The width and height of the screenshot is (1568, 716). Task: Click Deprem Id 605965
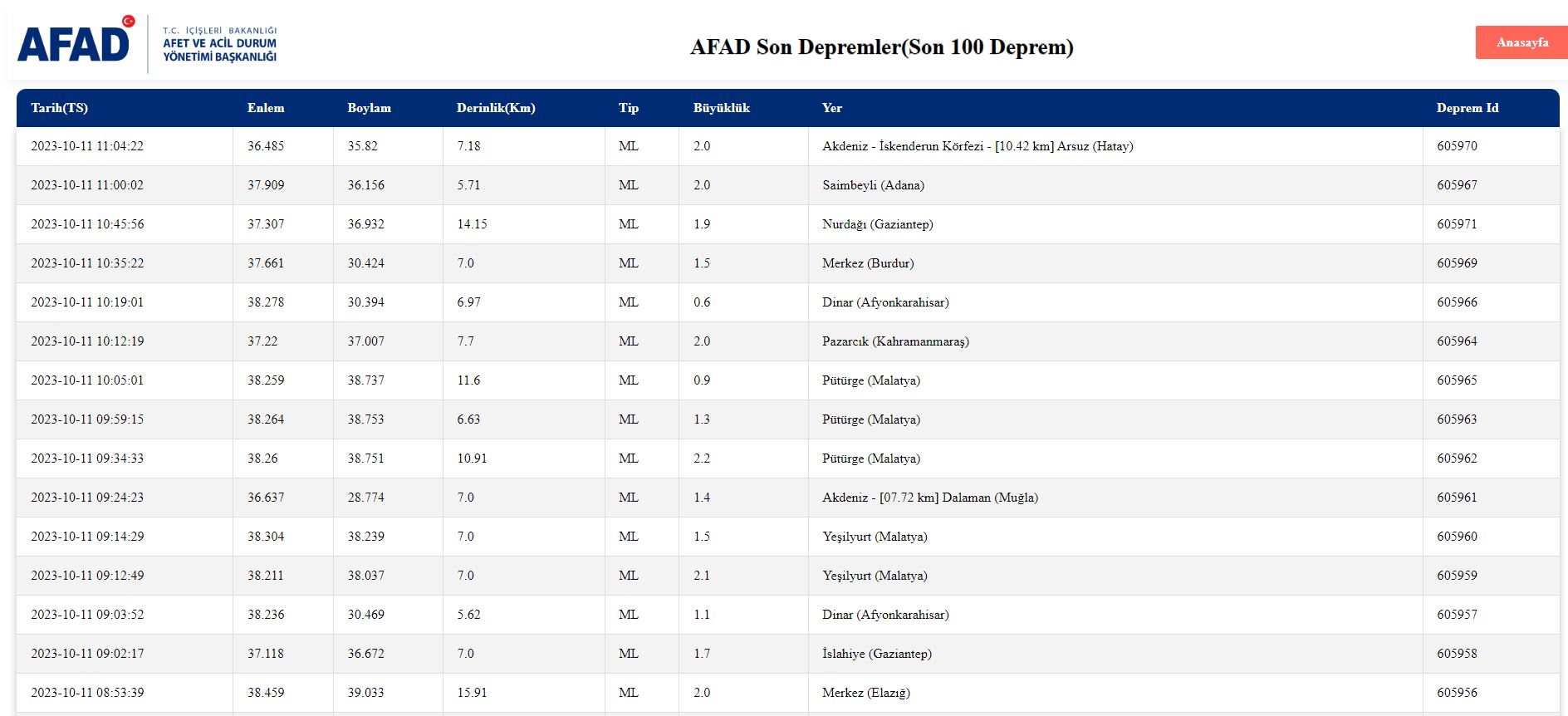(x=1457, y=380)
